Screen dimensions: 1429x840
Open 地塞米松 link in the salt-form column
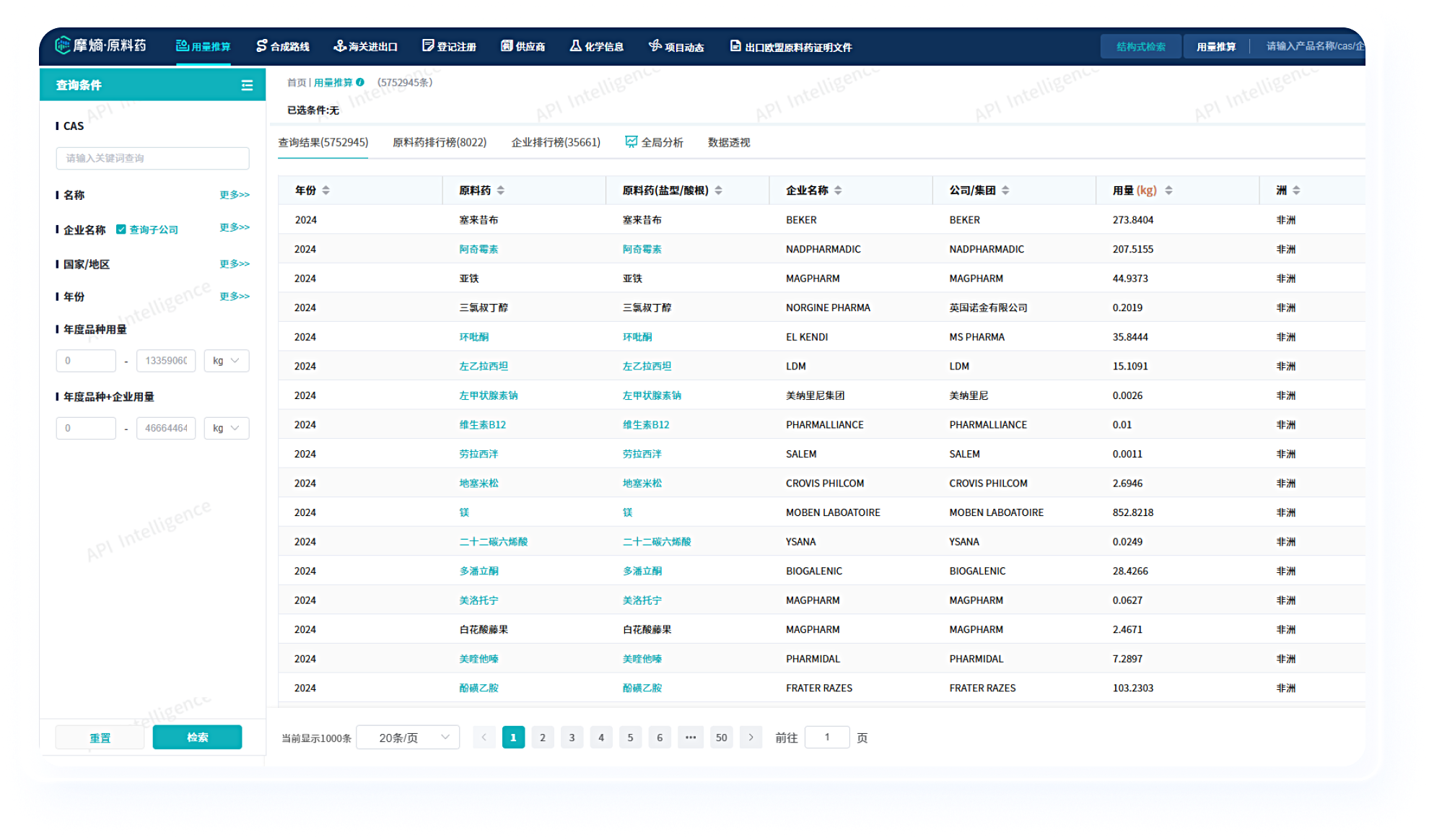(642, 484)
